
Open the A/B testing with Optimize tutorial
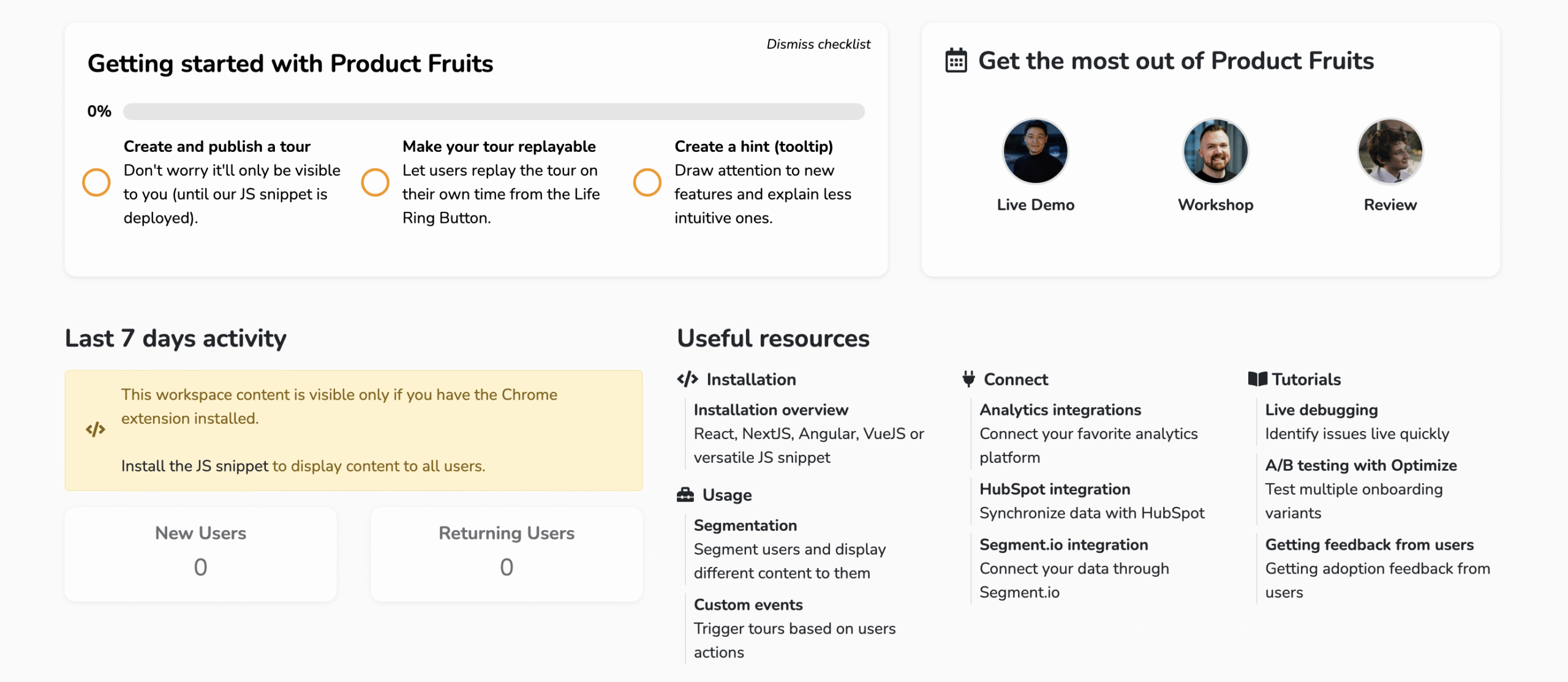click(1360, 465)
